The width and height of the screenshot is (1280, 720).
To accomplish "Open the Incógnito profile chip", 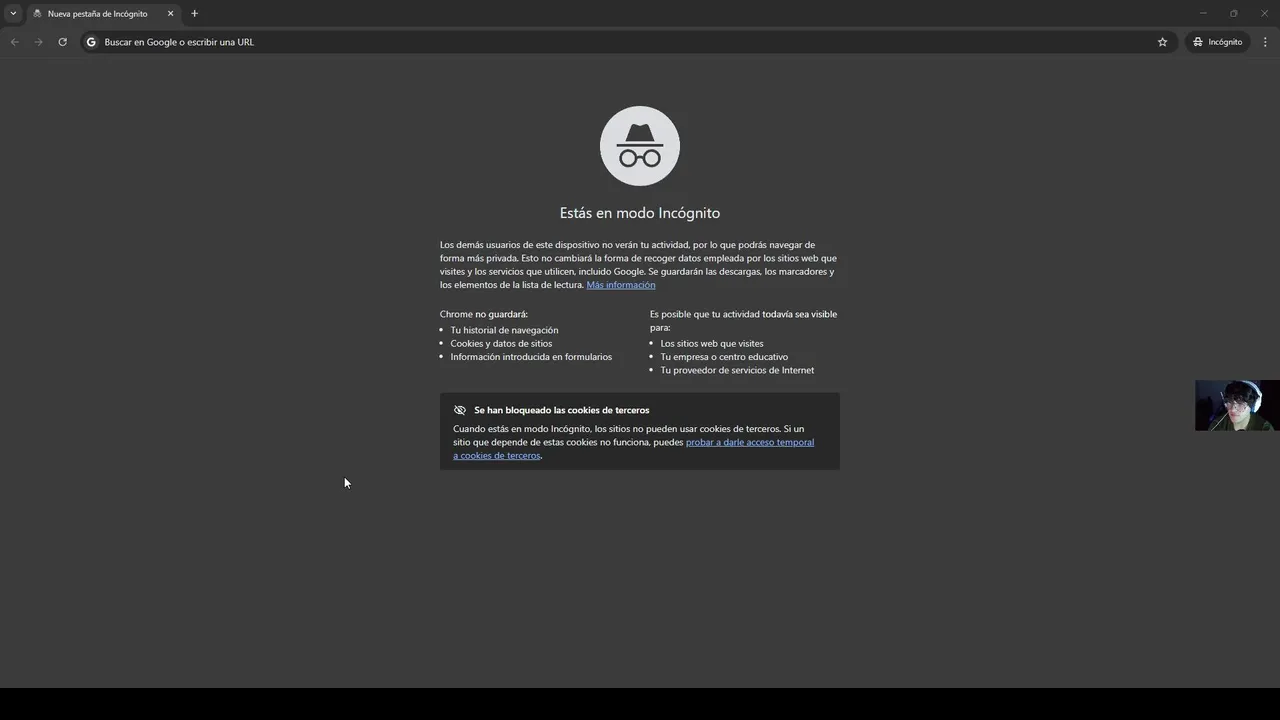I will [1217, 42].
